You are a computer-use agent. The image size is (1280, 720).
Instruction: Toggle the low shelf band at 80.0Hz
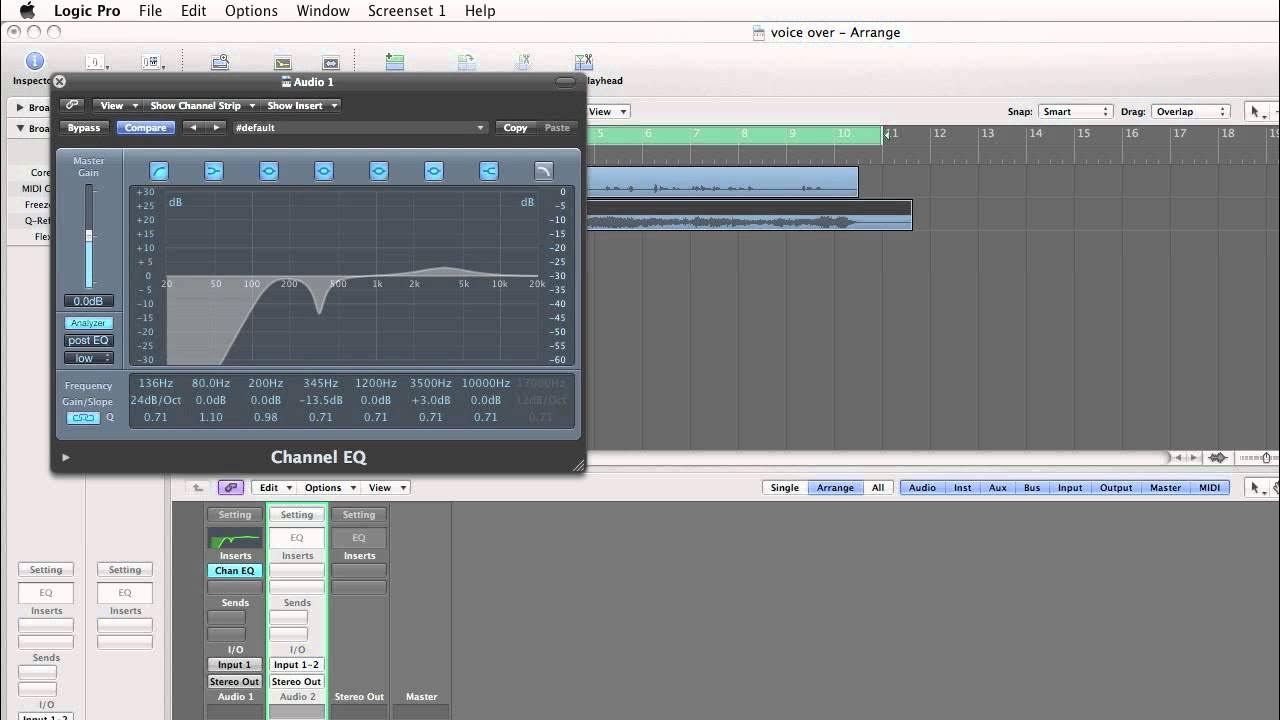214,171
